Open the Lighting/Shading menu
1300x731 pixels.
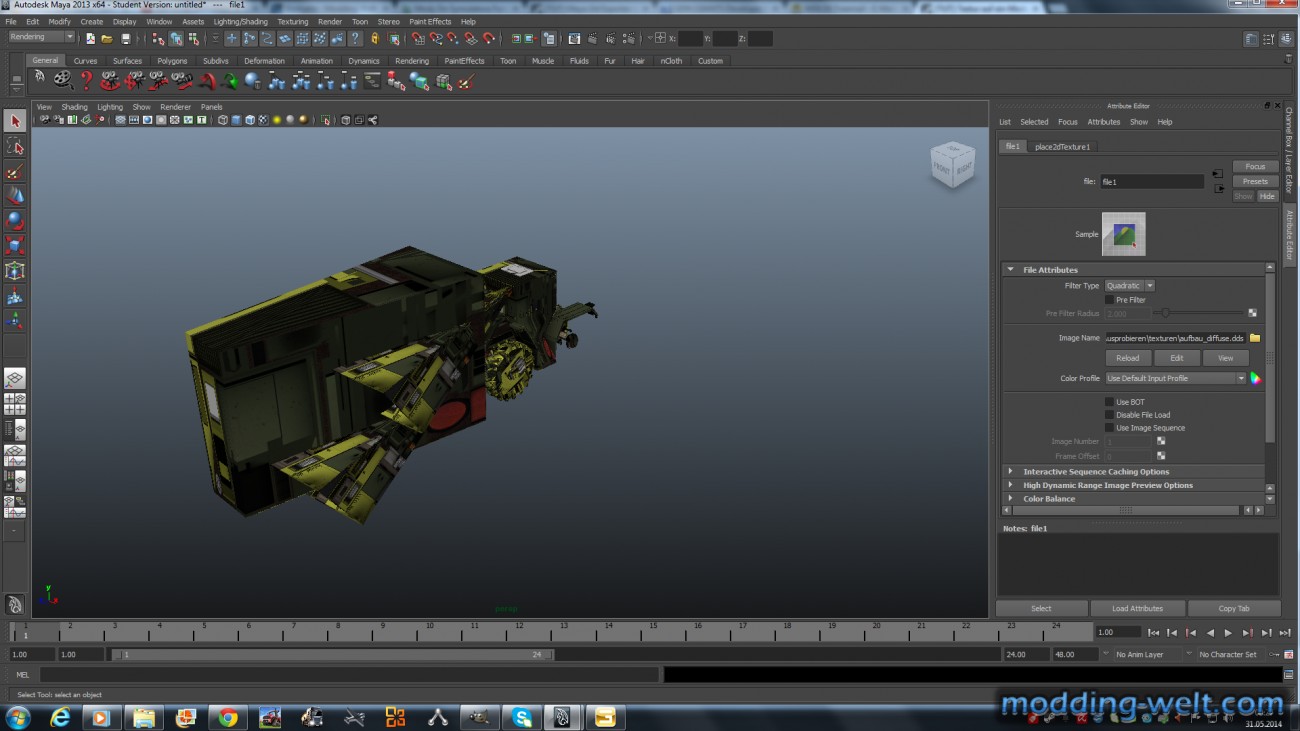coord(240,21)
